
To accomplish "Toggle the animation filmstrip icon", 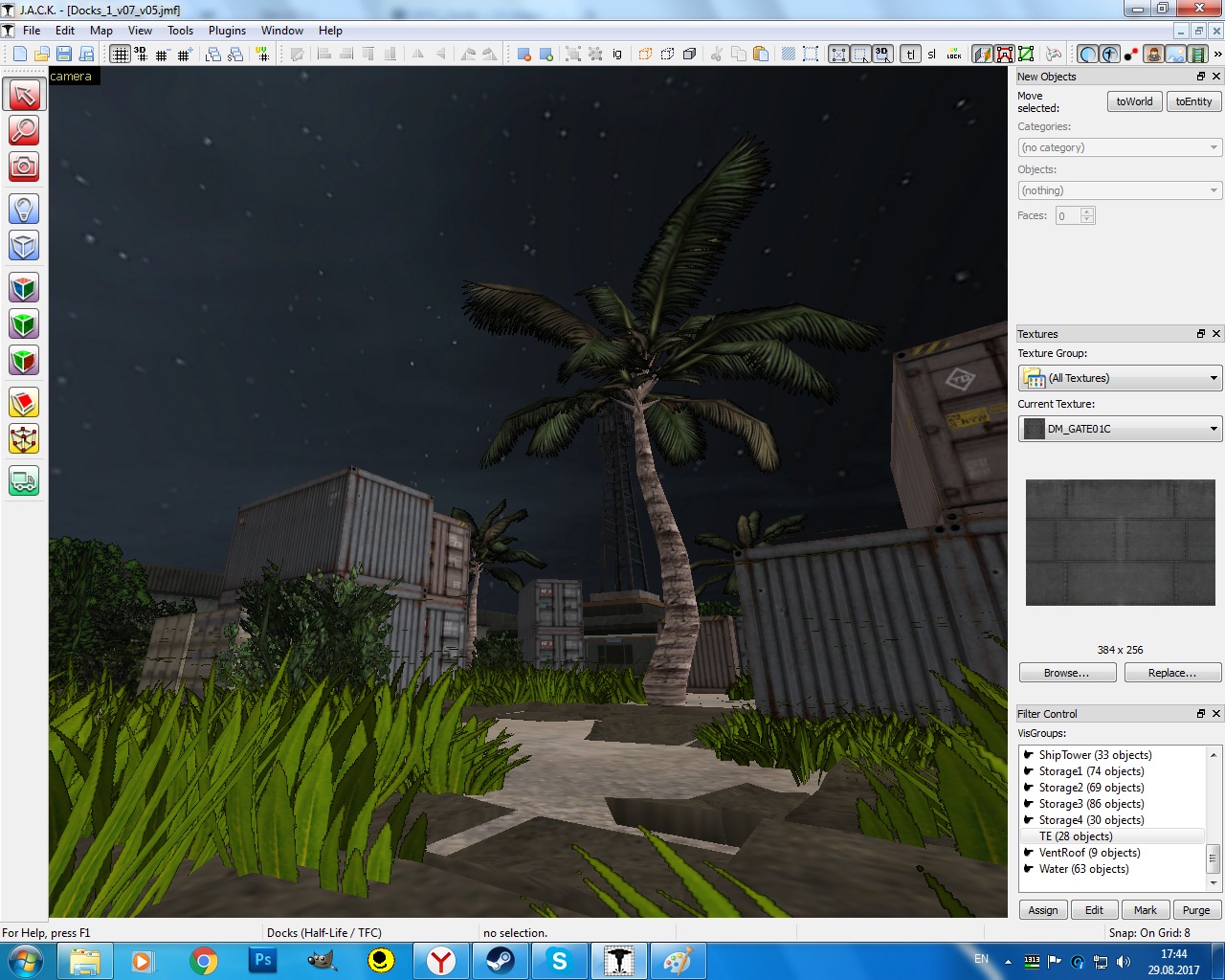I will 1197,54.
